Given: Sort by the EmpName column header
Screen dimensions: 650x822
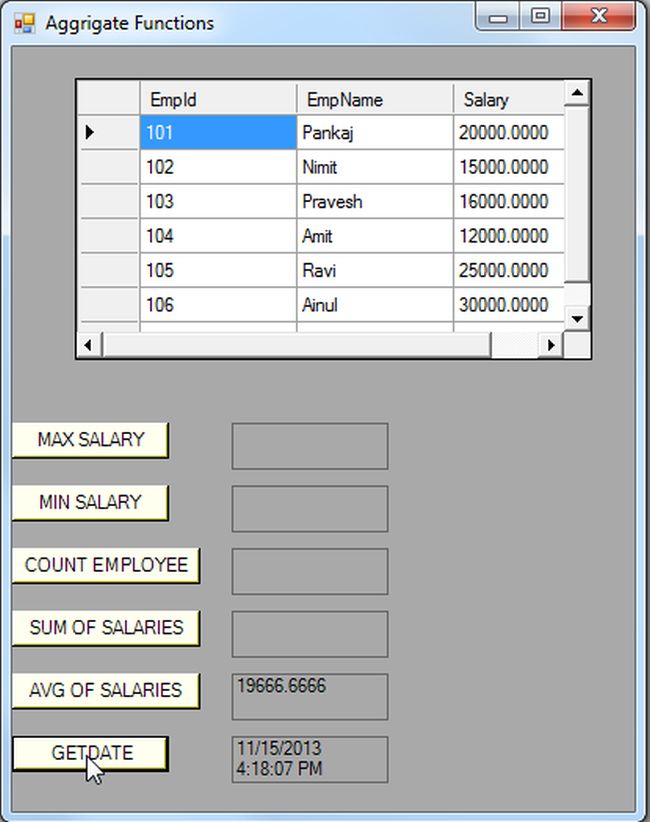Looking at the screenshot, I should [375, 99].
